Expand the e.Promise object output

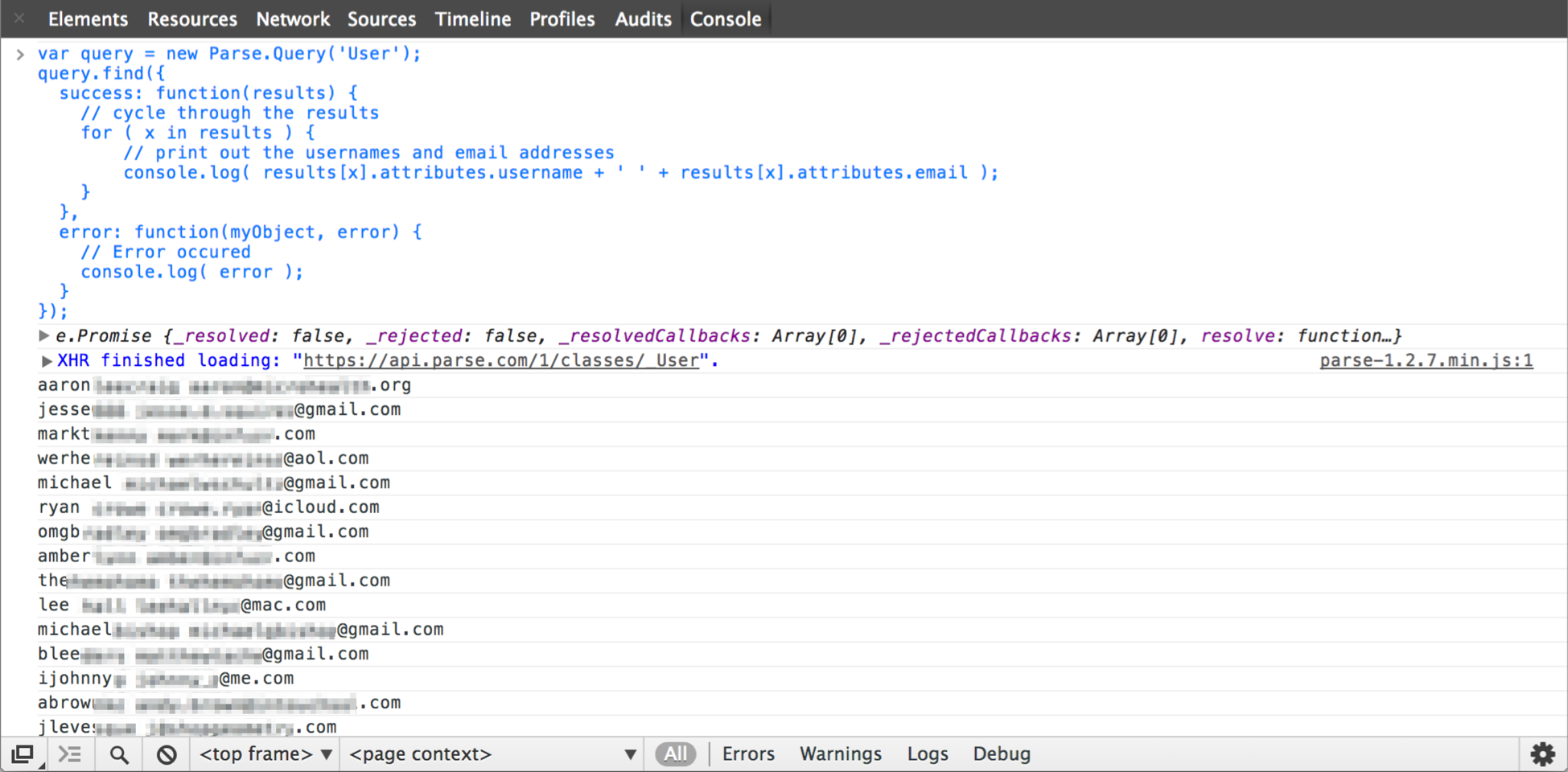pos(44,335)
